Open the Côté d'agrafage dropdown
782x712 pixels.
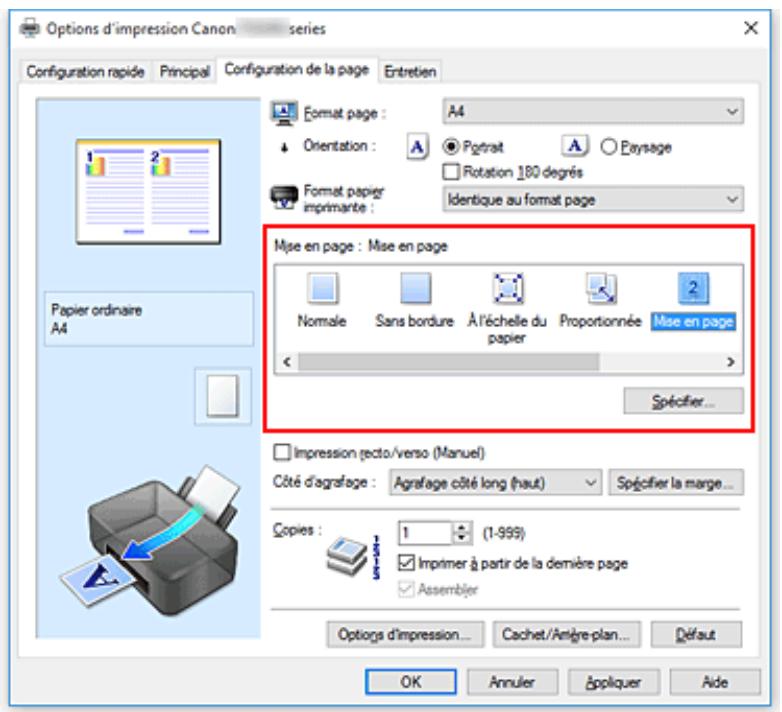click(495, 483)
